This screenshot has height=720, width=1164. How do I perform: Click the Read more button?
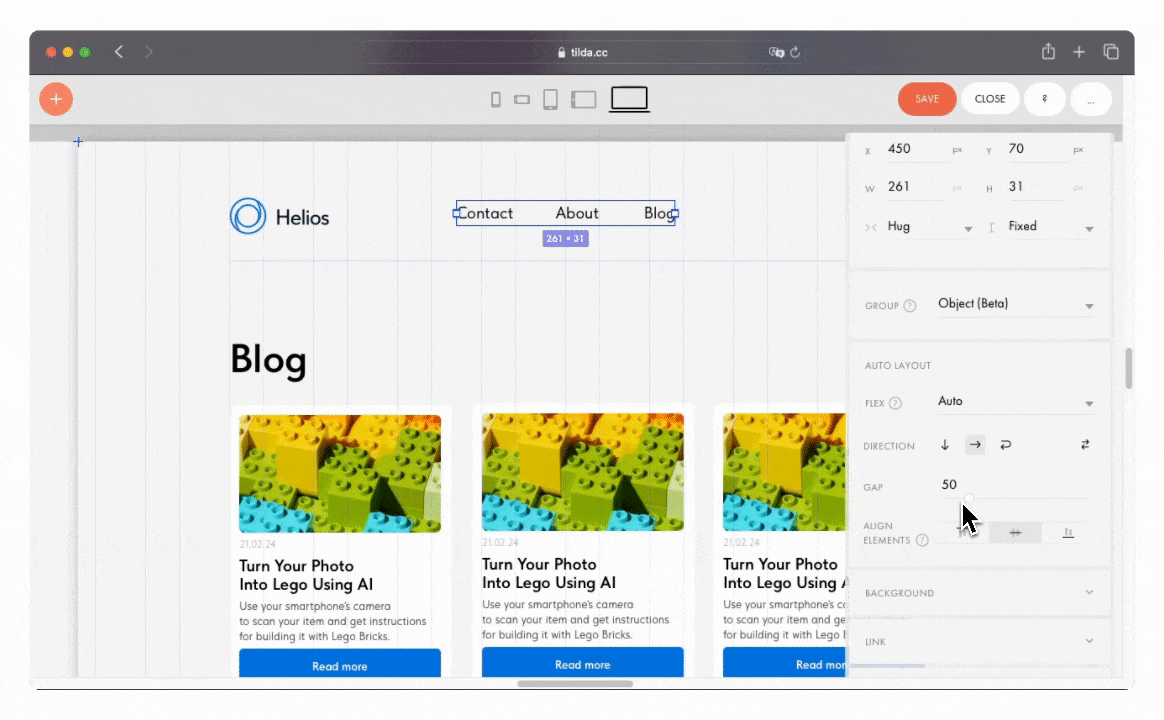[x=339, y=664]
